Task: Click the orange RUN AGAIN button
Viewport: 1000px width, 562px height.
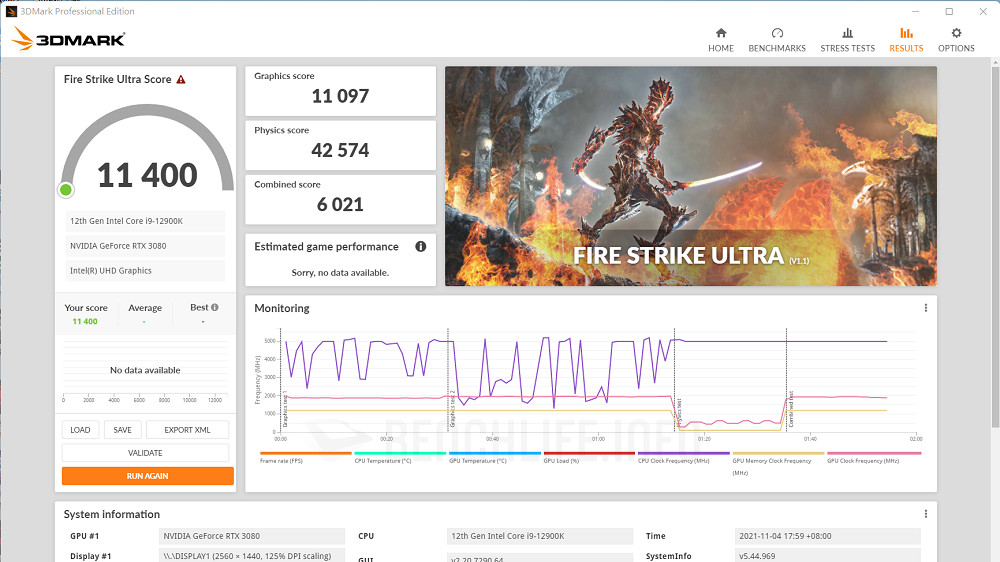Action: (147, 476)
